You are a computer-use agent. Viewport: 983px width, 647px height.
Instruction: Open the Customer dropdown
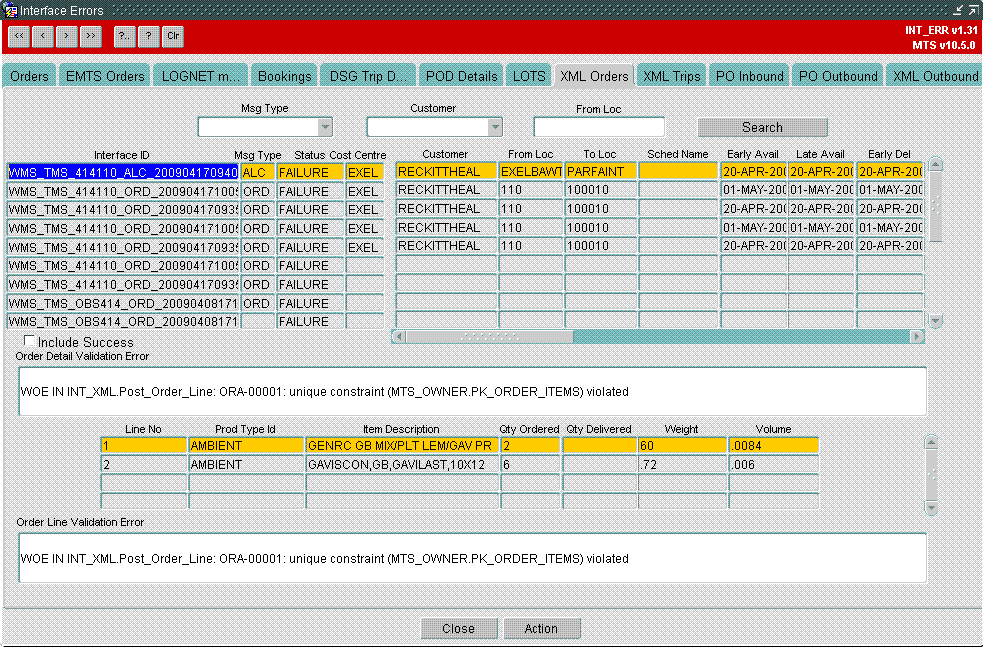pos(495,127)
